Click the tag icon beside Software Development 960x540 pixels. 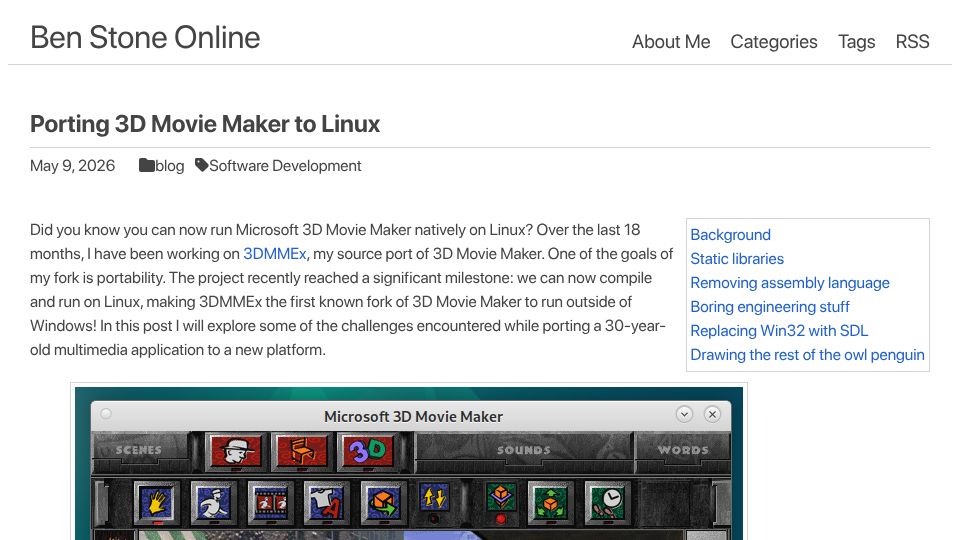[201, 165]
